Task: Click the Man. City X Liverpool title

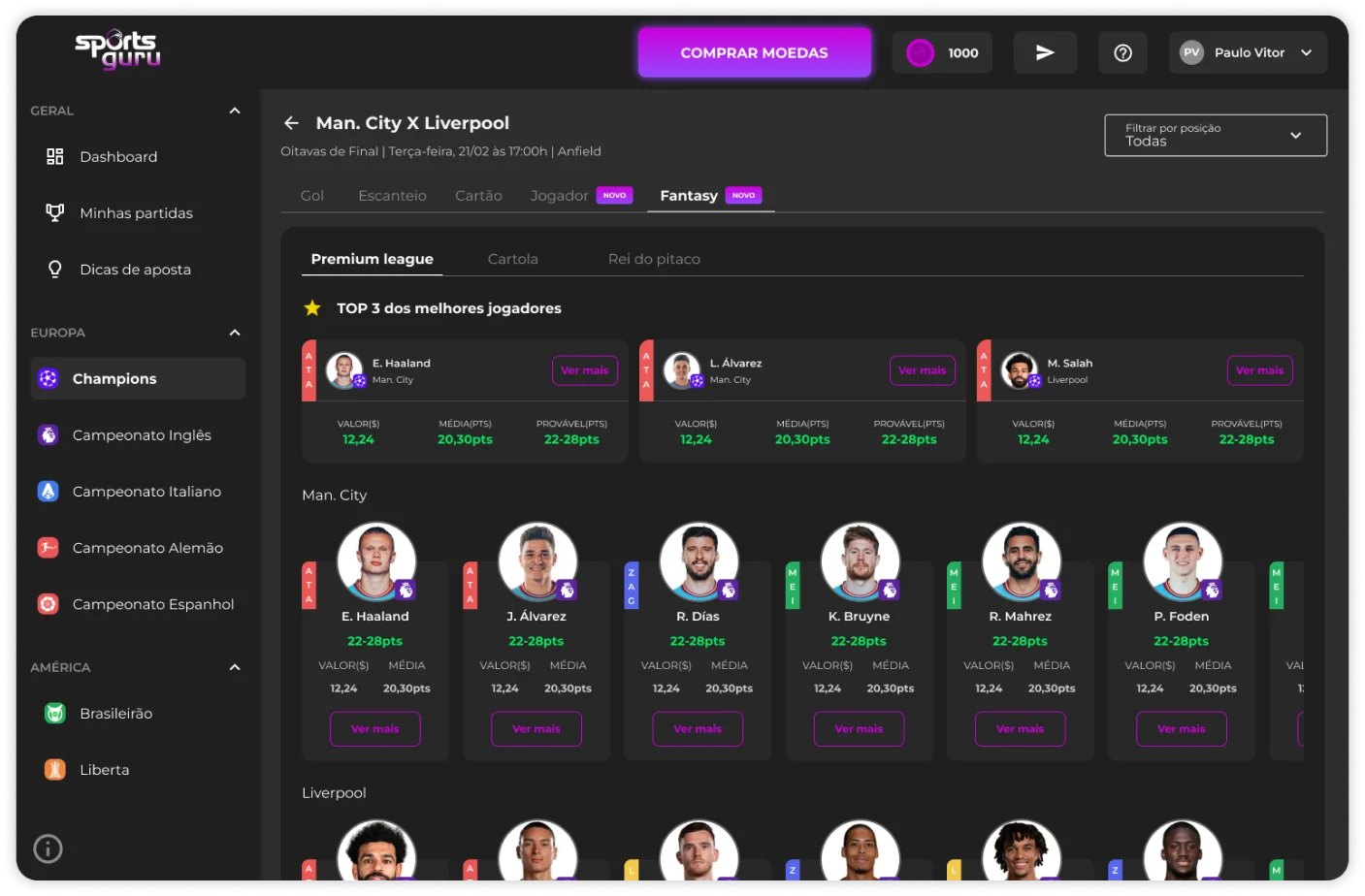Action: 412,123
